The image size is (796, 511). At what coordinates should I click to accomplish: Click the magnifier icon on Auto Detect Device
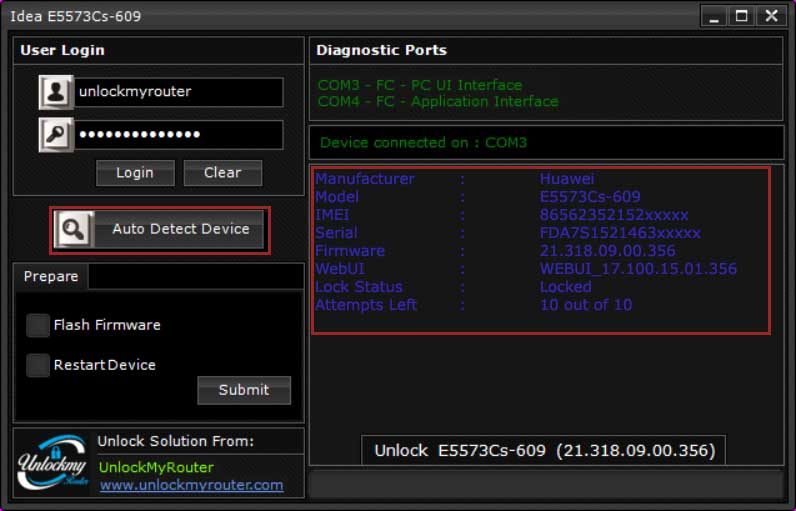click(74, 229)
